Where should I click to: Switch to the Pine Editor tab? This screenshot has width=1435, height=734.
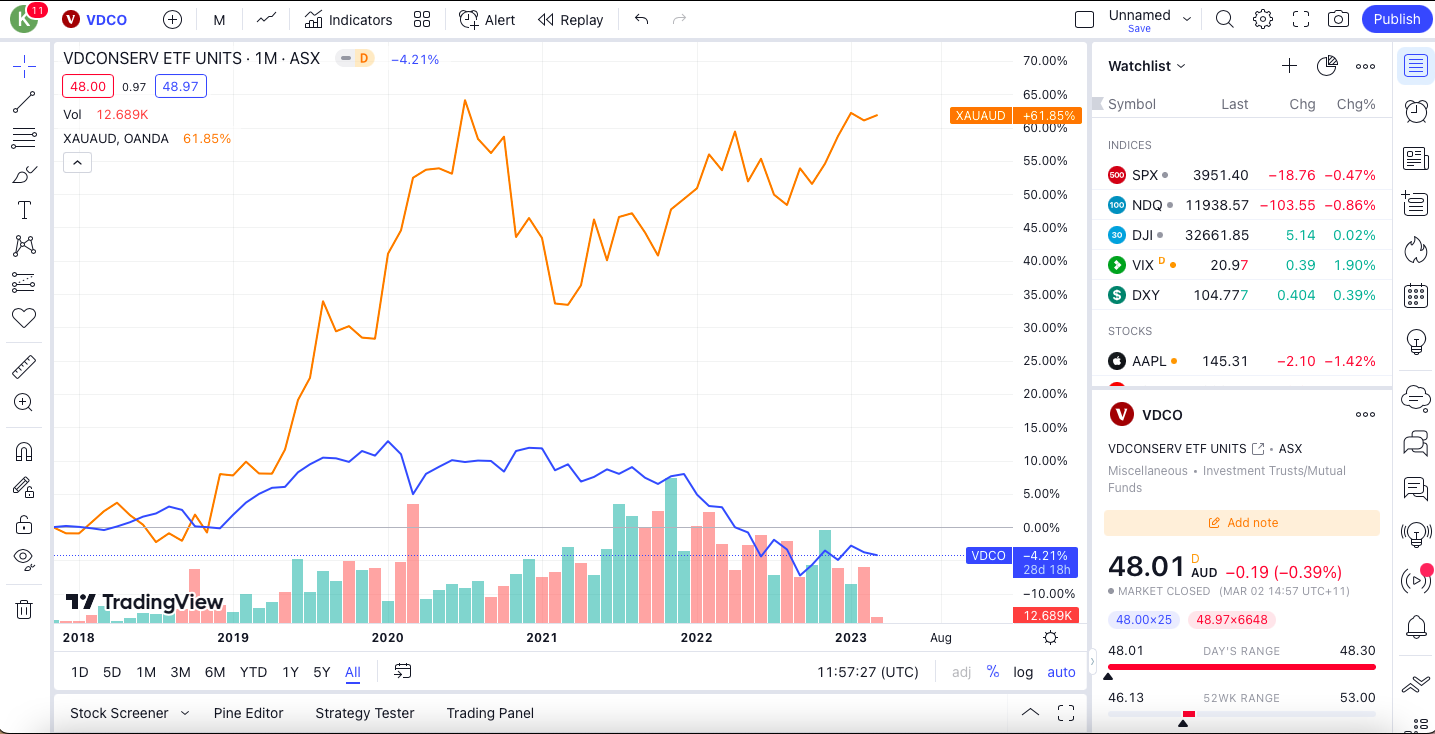[x=248, y=713]
